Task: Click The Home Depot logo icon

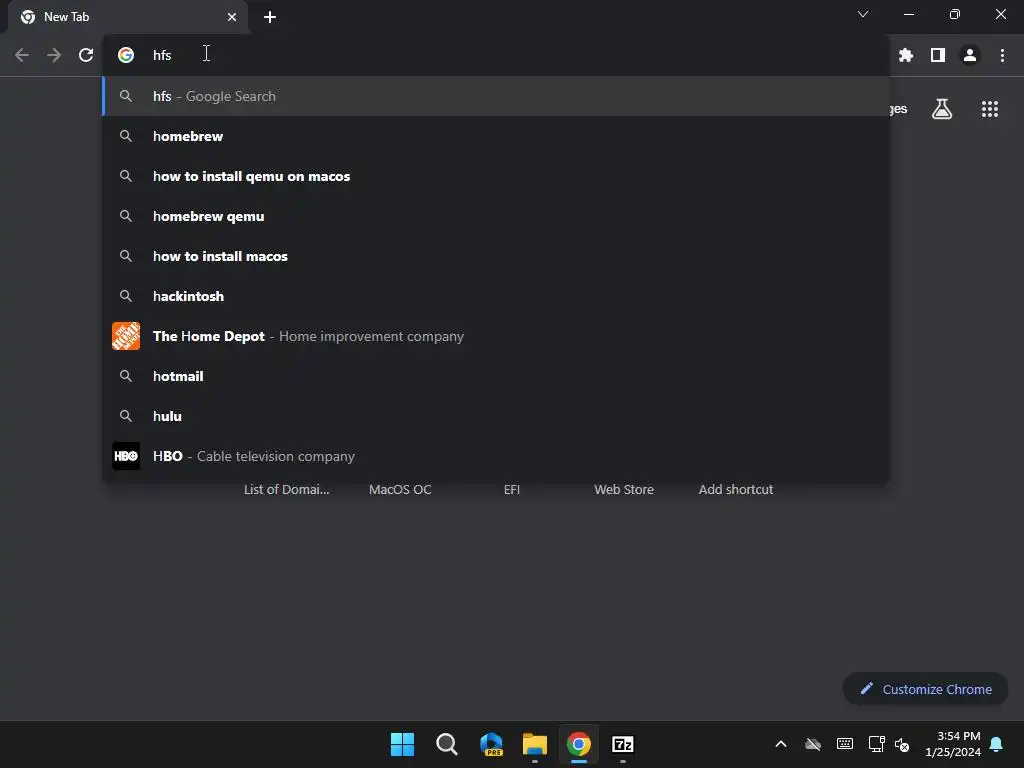Action: tap(126, 336)
